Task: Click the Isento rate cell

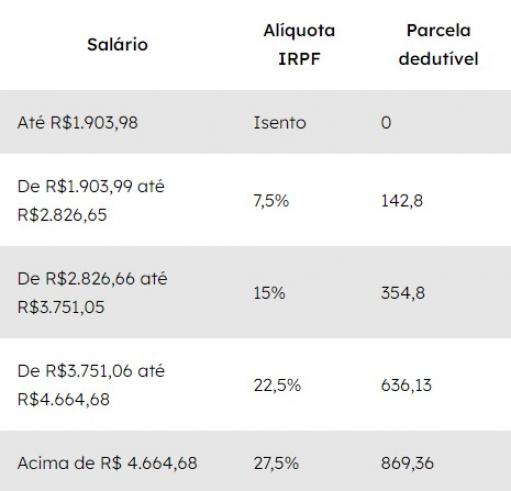Action: [280, 122]
